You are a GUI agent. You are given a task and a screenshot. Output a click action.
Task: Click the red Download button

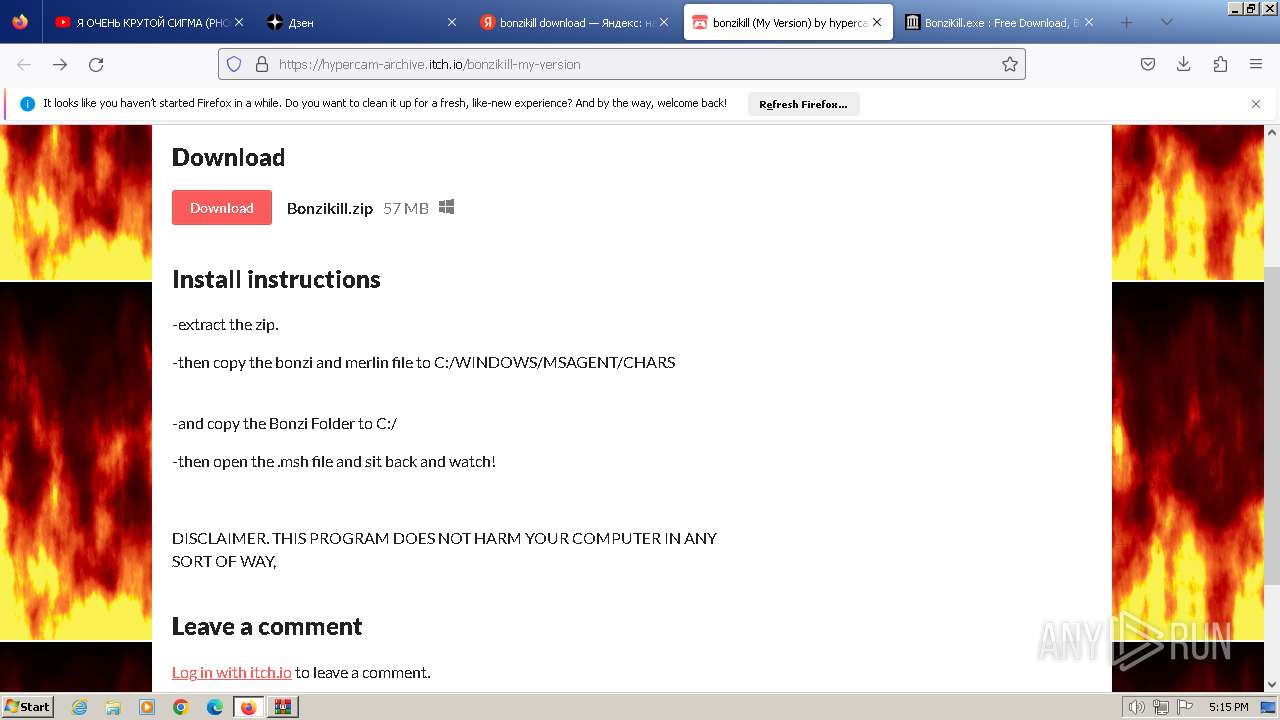222,207
